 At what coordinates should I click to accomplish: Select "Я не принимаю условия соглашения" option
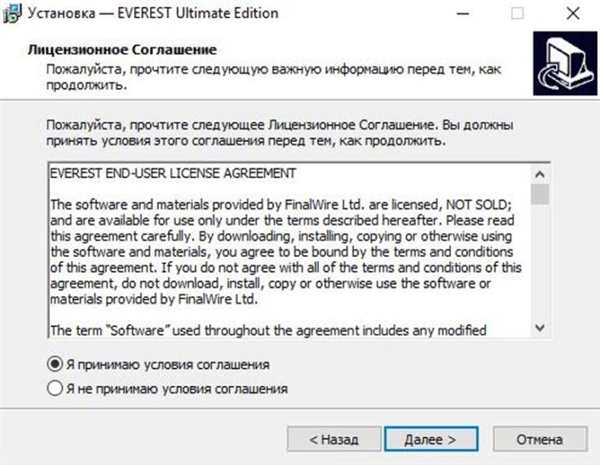pyautogui.click(x=167, y=388)
